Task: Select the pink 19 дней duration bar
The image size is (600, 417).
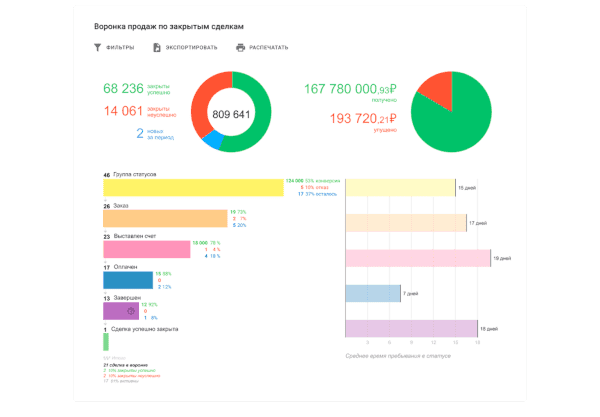Action: [x=416, y=259]
